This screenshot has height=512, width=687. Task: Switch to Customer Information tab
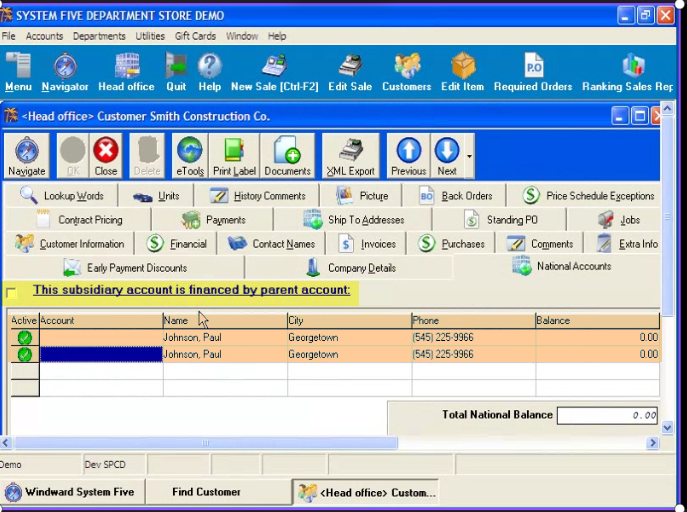(x=69, y=244)
